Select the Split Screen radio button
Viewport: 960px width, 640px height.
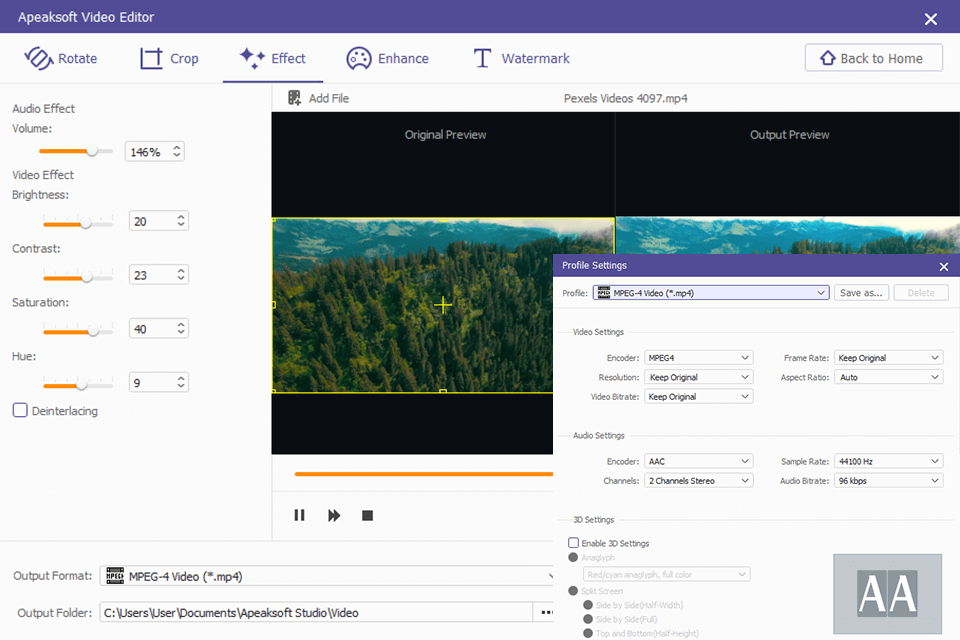[573, 591]
